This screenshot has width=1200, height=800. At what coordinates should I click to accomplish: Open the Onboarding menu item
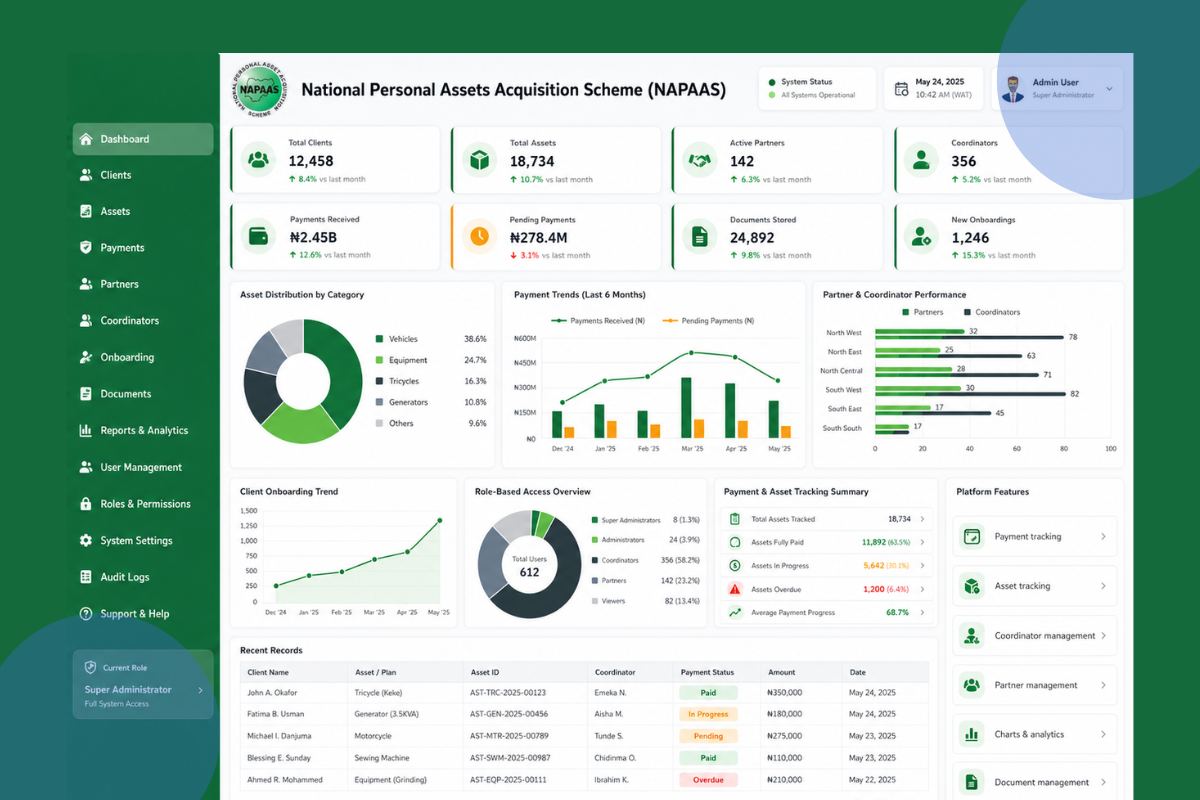(x=143, y=357)
